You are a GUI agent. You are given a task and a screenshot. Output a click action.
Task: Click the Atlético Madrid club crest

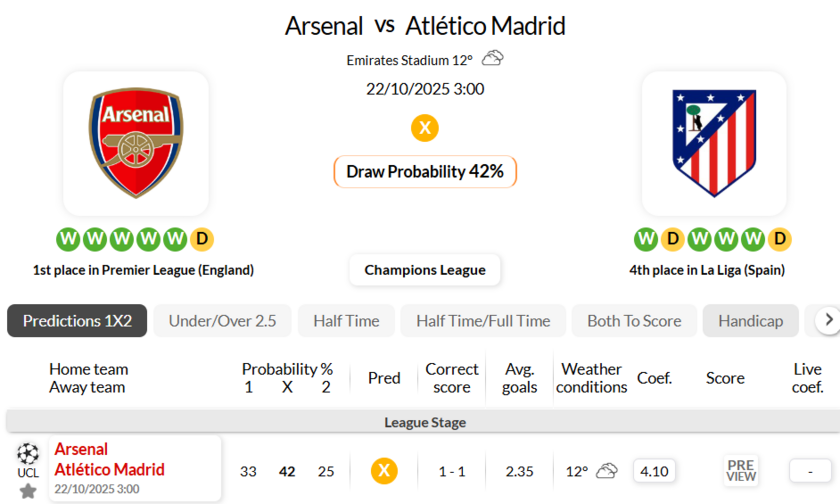point(714,143)
